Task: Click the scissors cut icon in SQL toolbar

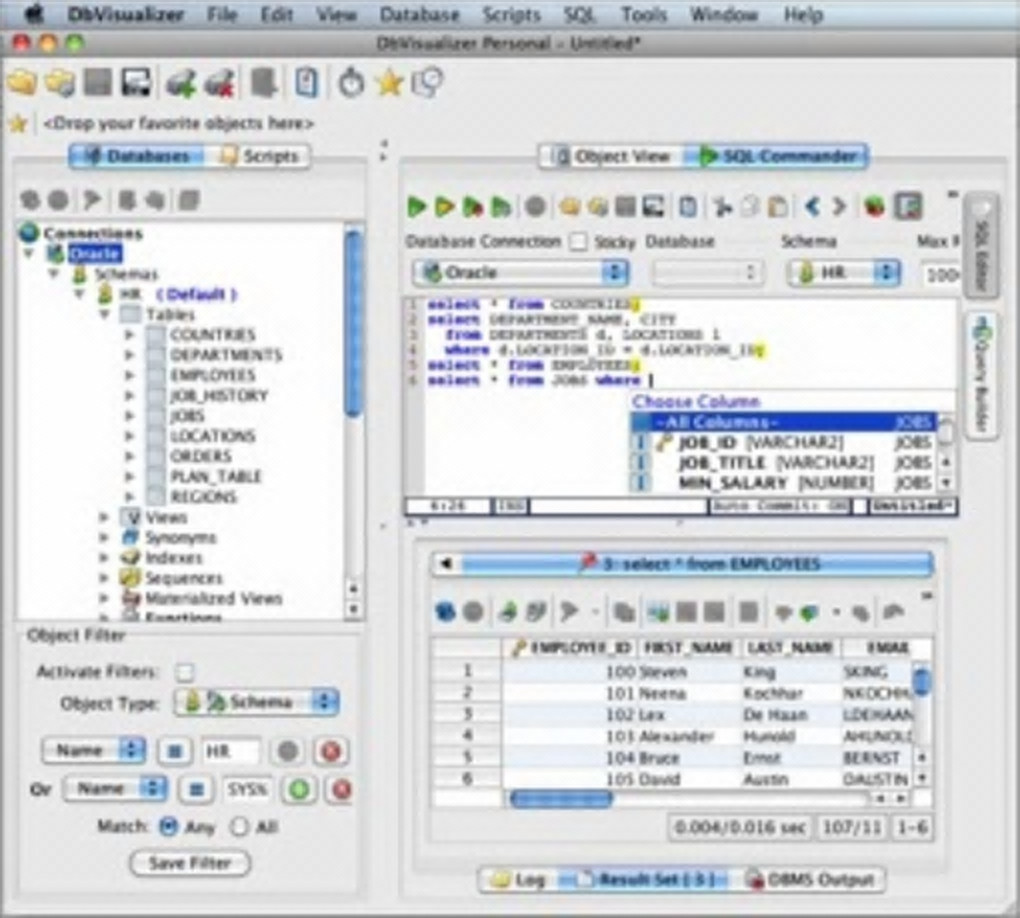Action: point(722,207)
